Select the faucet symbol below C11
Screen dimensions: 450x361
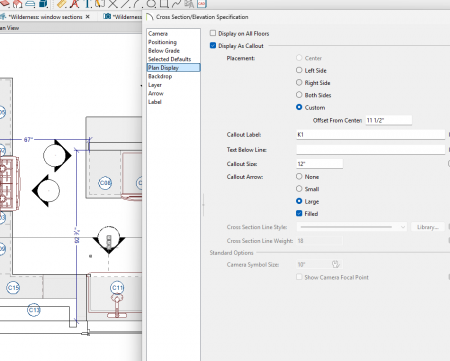[117, 306]
